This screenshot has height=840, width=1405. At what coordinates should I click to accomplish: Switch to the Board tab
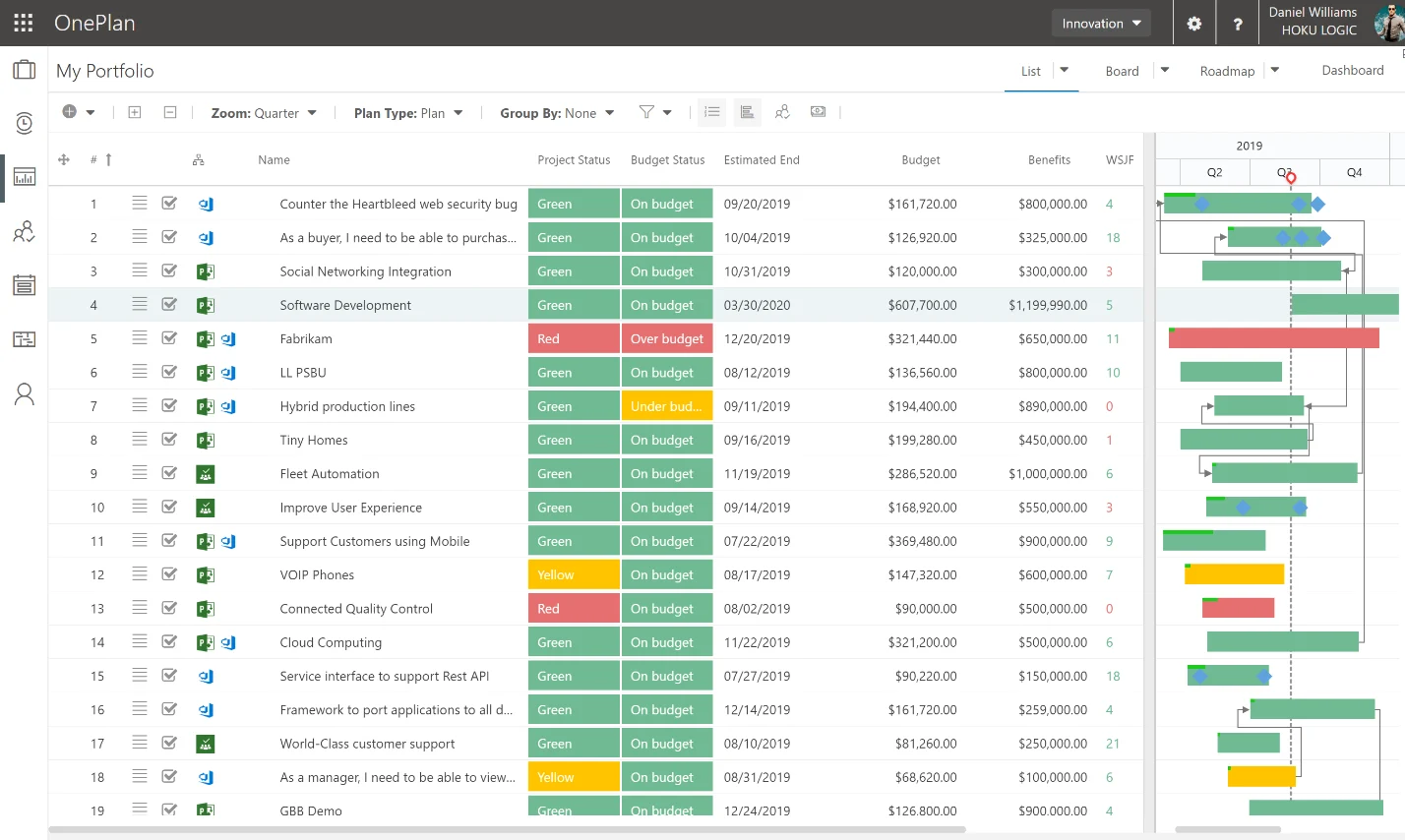click(1122, 71)
